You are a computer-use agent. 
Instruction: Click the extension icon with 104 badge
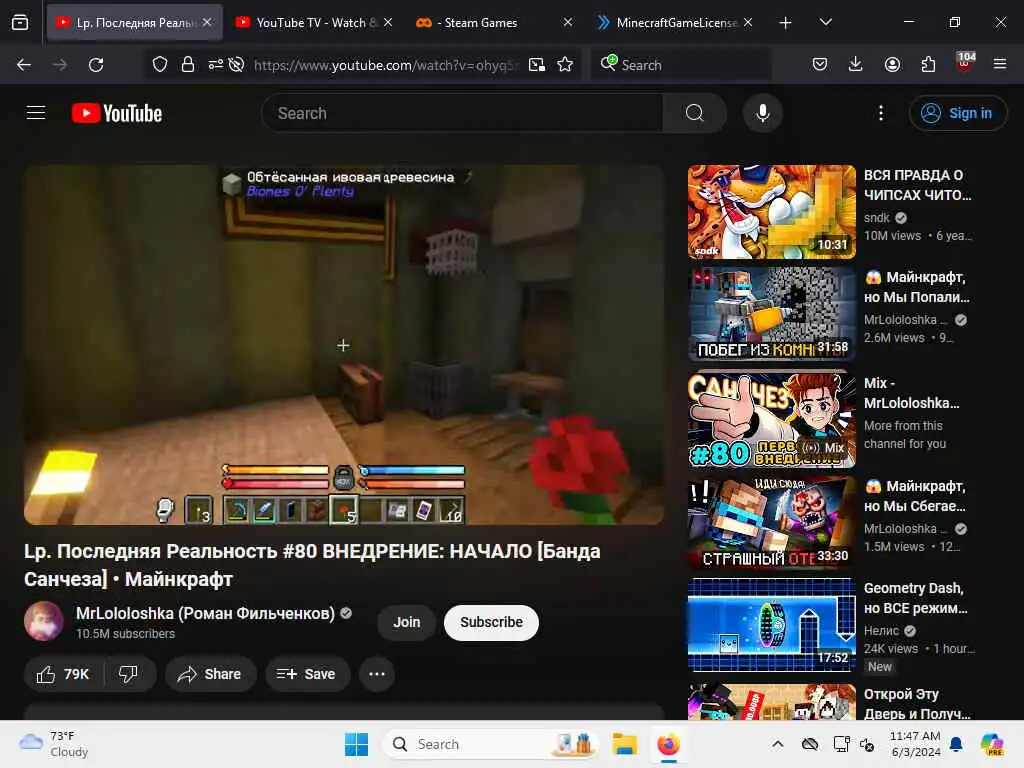(965, 63)
